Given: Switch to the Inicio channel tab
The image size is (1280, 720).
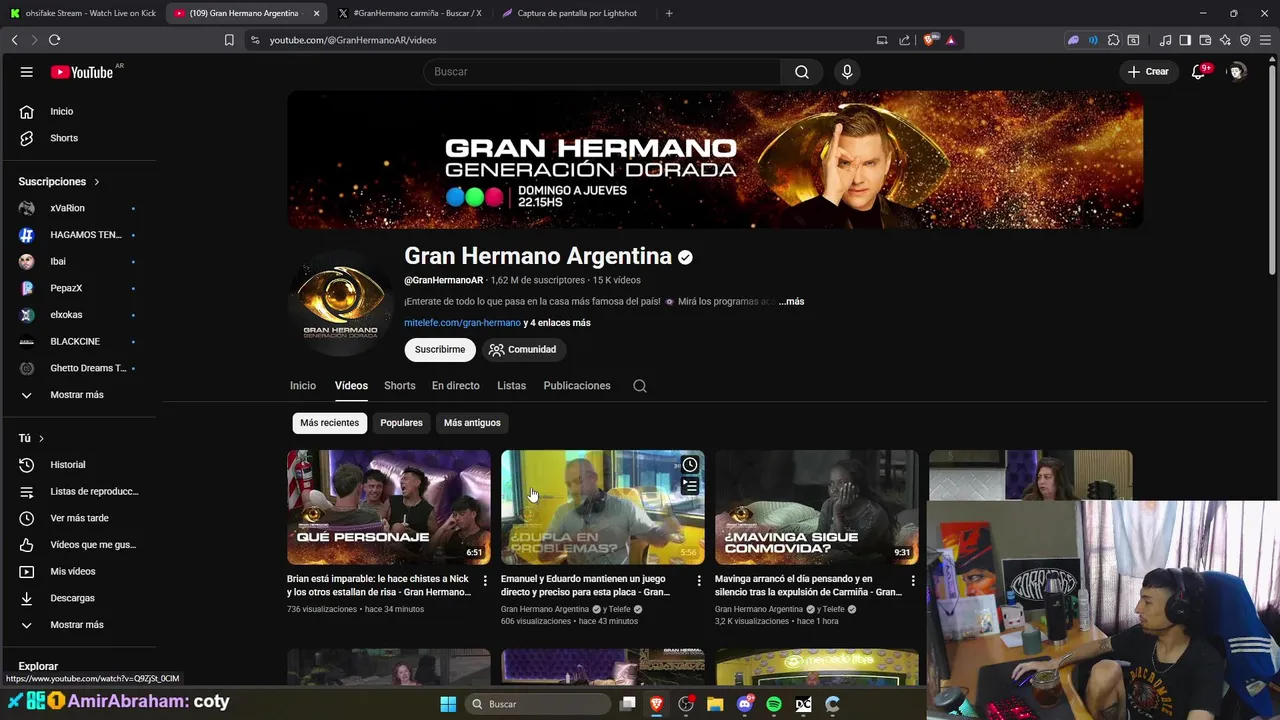Looking at the screenshot, I should [x=303, y=386].
